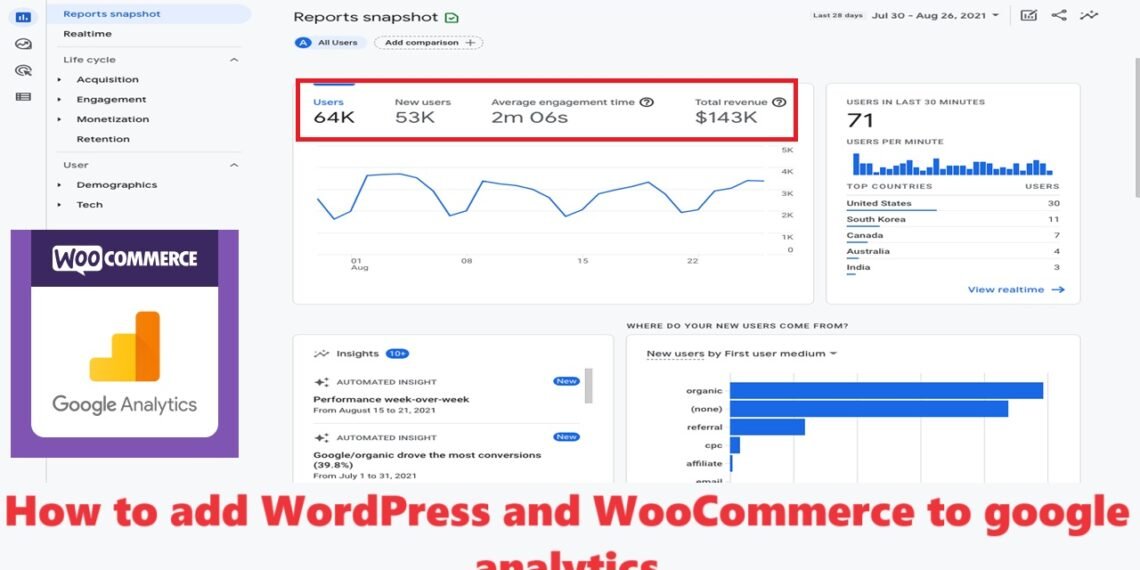The width and height of the screenshot is (1140, 570).
Task: Click Australia row in top countries
Action: 952,252
